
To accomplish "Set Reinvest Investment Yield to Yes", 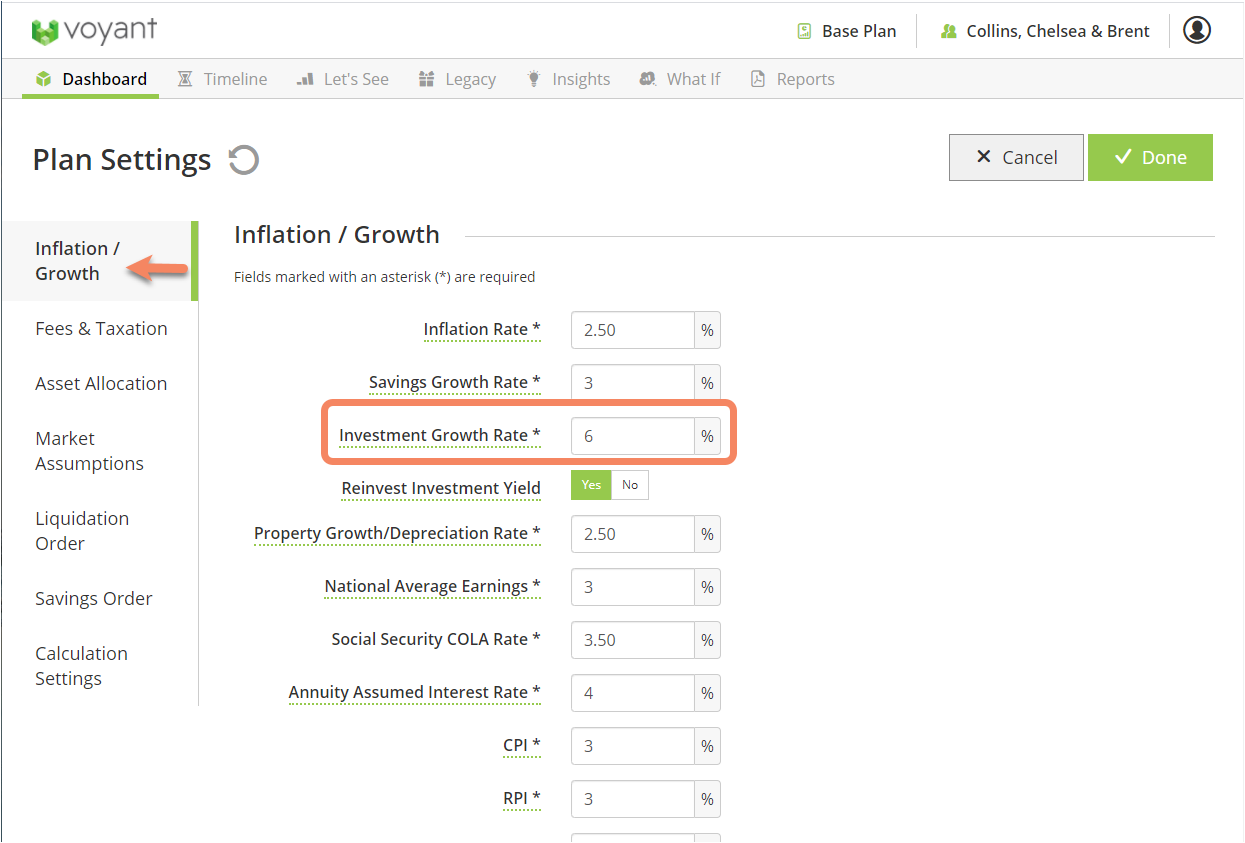I will 591,485.
